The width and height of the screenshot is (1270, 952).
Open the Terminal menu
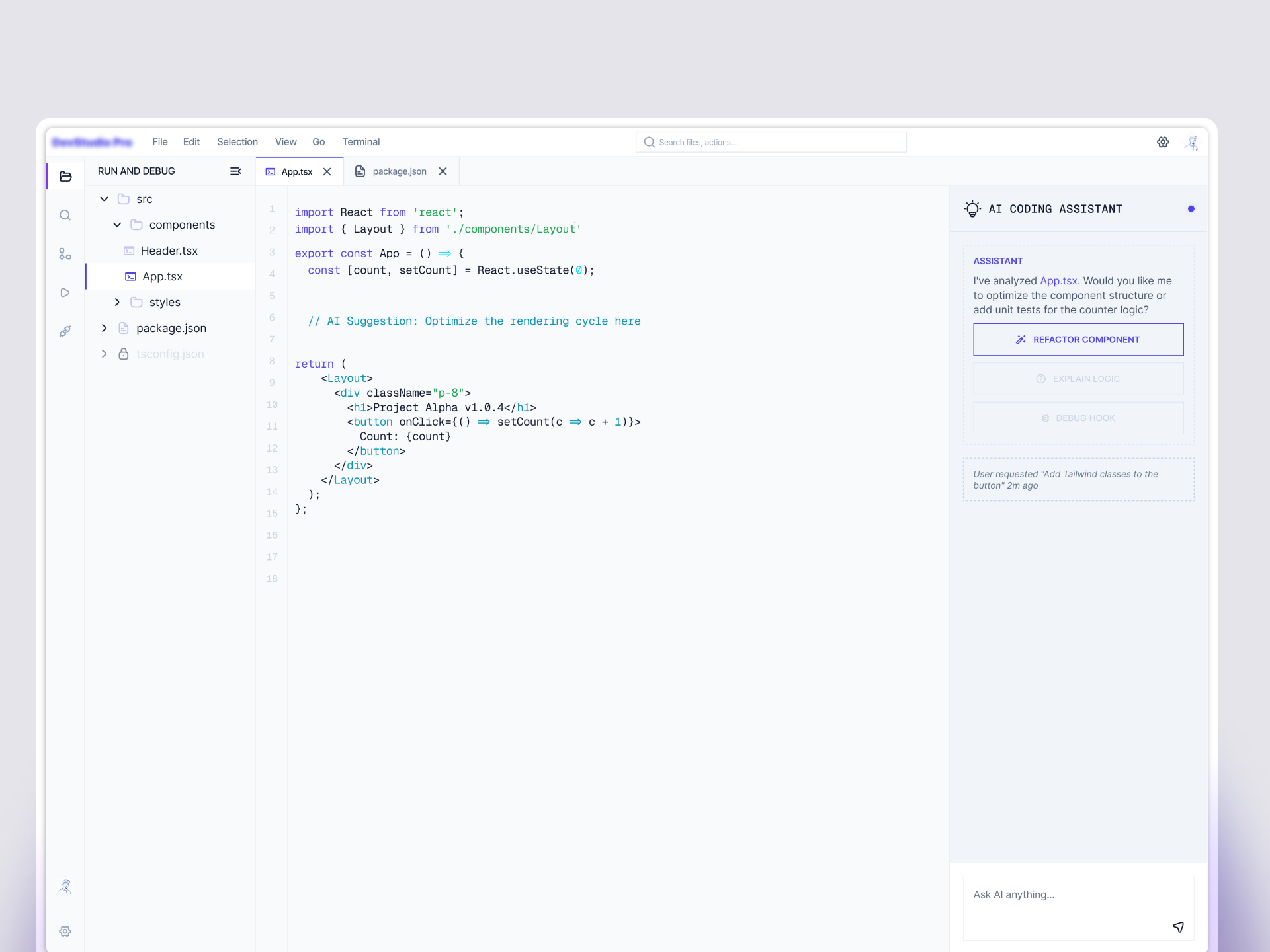coord(360,142)
